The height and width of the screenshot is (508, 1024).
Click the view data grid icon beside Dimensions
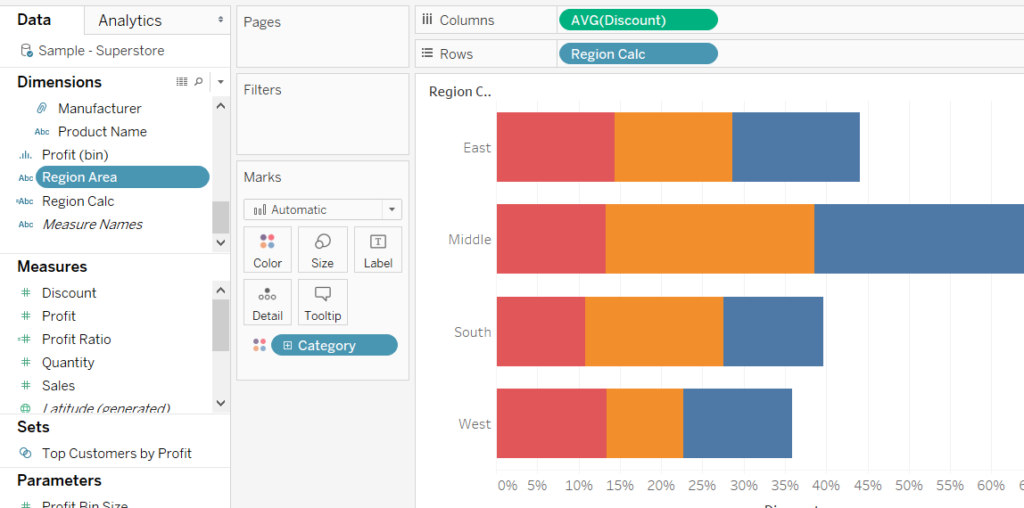182,82
